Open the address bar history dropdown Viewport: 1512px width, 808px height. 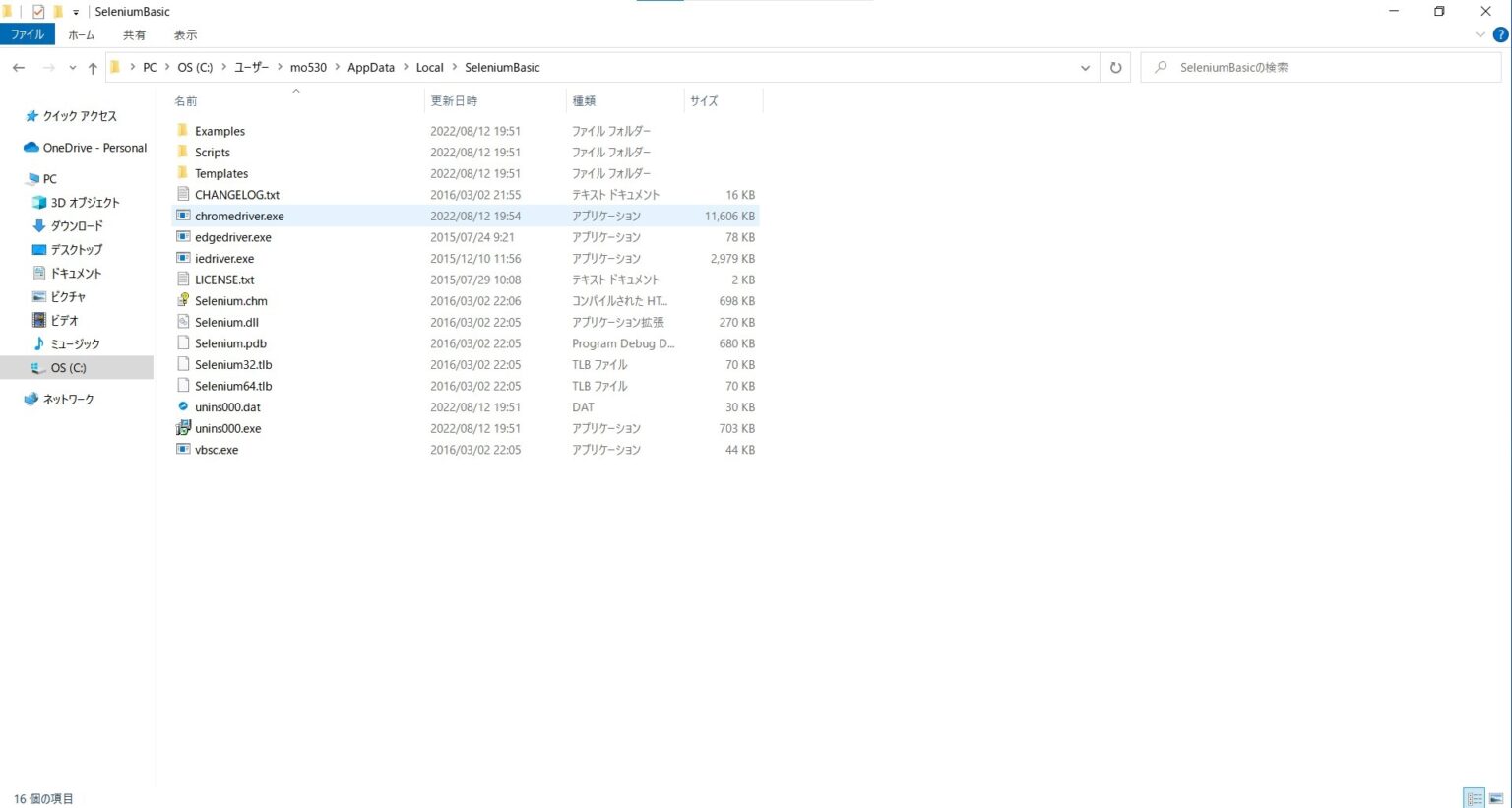click(x=1085, y=68)
